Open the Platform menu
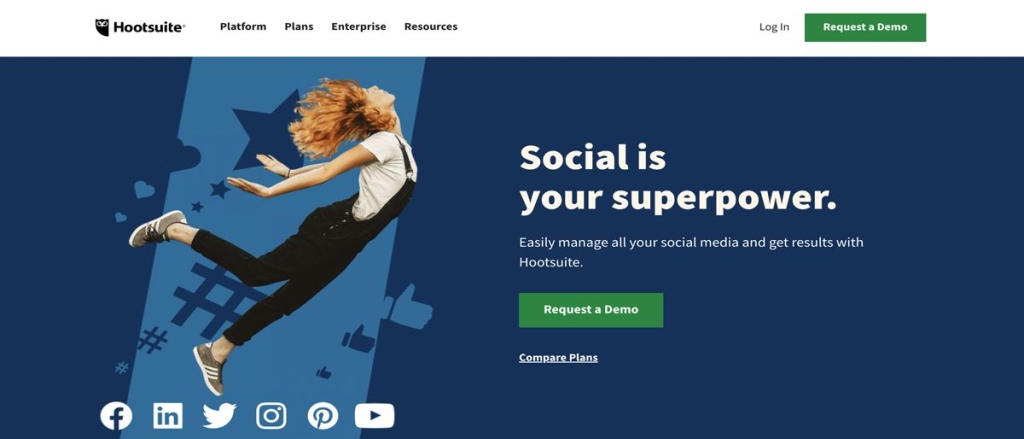The image size is (1024, 439). [x=243, y=27]
